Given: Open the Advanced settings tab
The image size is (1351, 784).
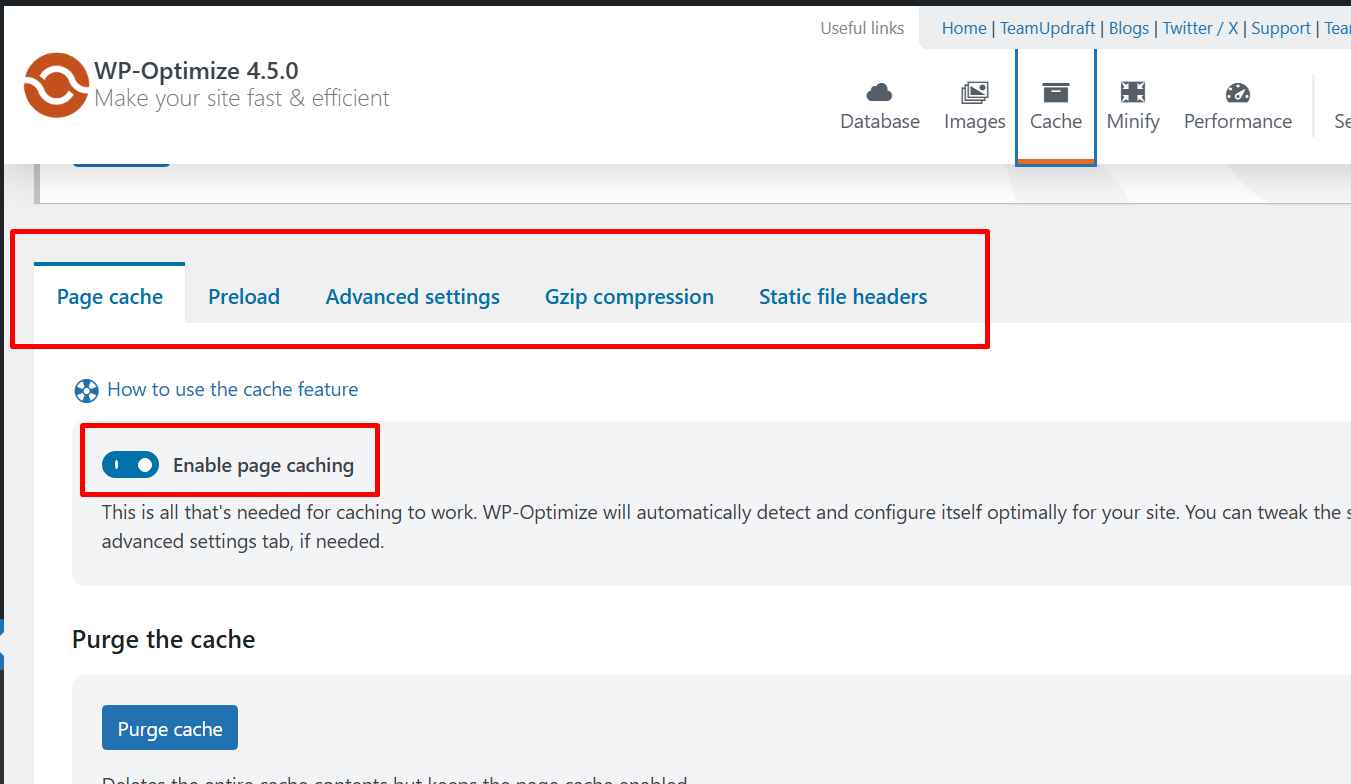Looking at the screenshot, I should (x=413, y=297).
